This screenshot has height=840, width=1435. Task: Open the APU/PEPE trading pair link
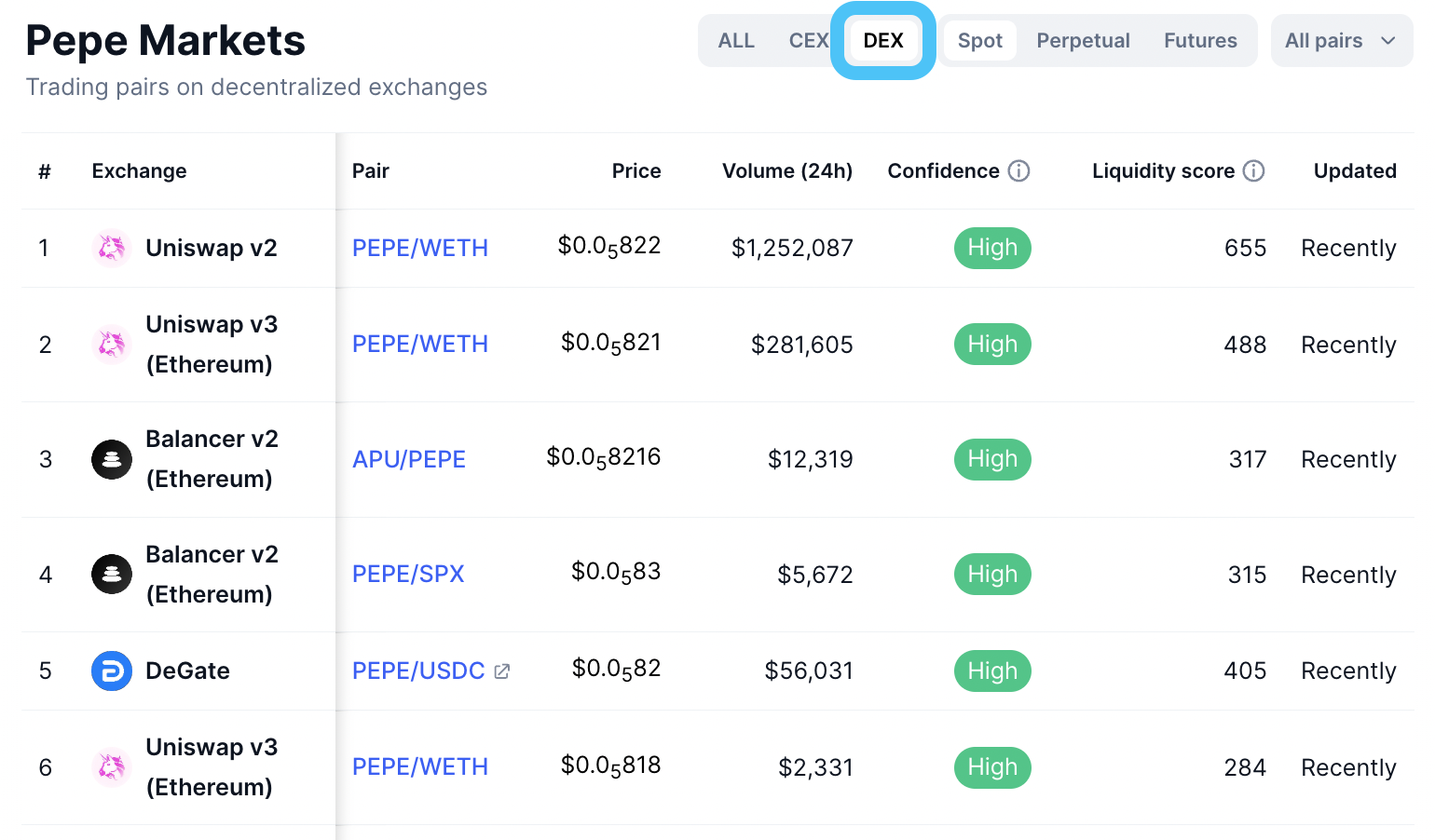[409, 459]
